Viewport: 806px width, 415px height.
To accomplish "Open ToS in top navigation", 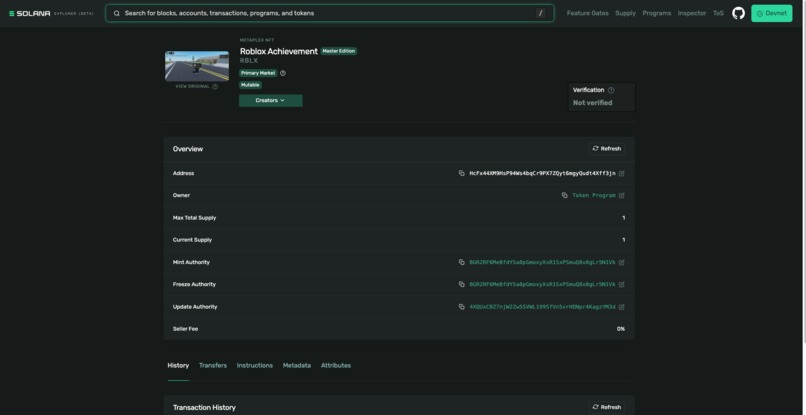I will click(x=718, y=13).
